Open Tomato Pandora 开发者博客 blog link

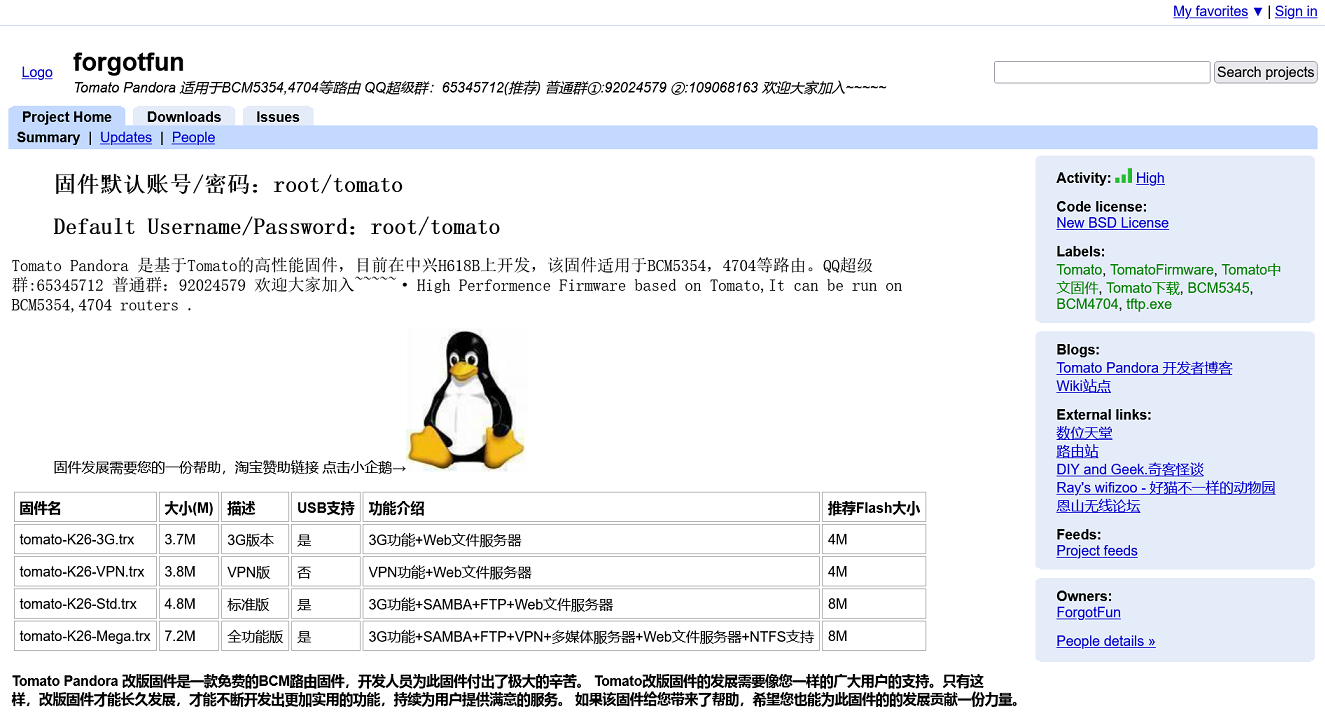tap(1144, 368)
